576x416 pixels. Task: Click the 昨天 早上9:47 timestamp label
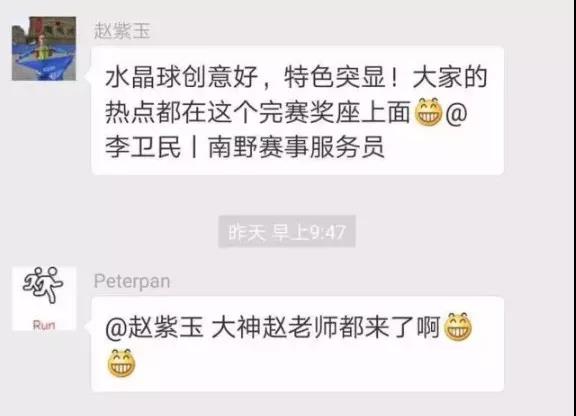tap(287, 232)
